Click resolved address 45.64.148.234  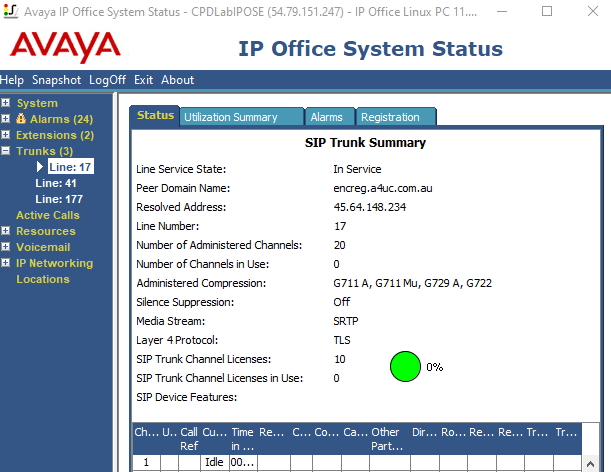click(369, 207)
